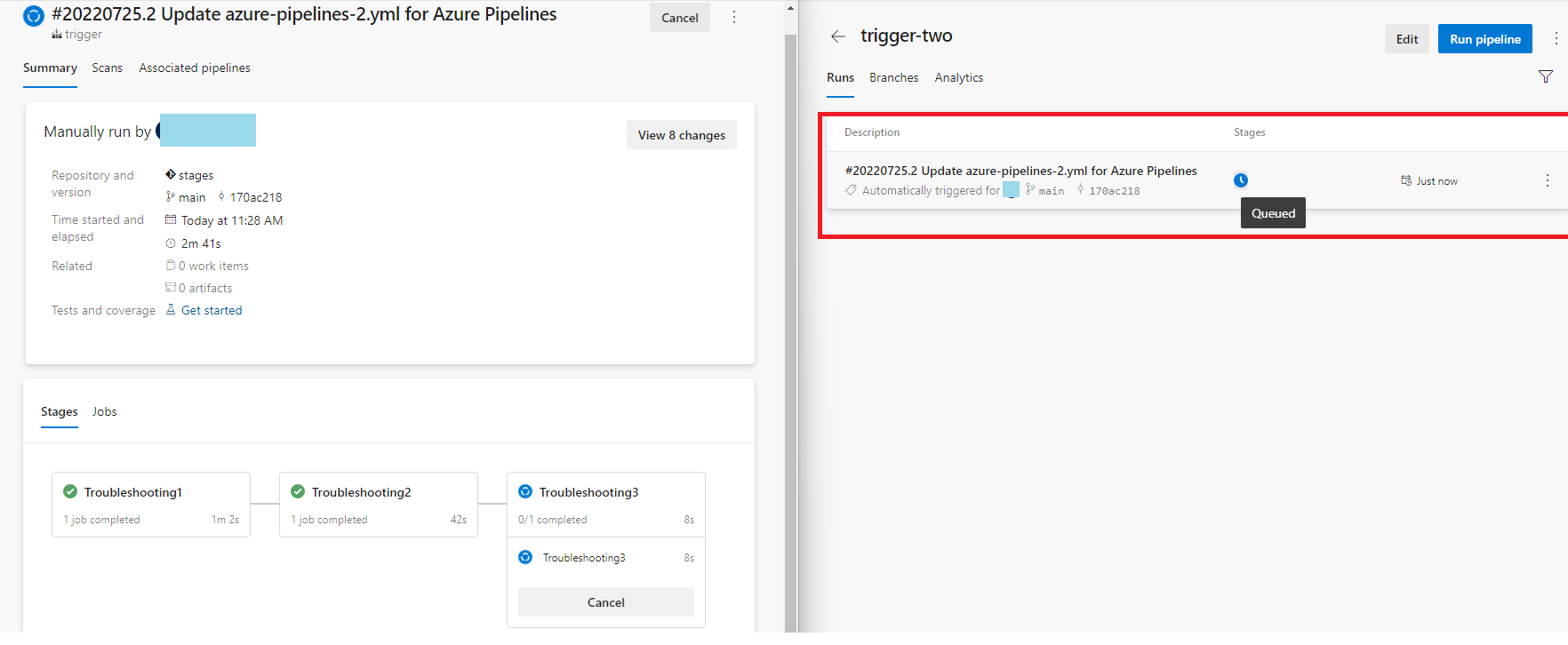Viewport: 1568px width, 645px height.
Task: Click the clock icon next to 2m 41s
Action: click(x=171, y=243)
